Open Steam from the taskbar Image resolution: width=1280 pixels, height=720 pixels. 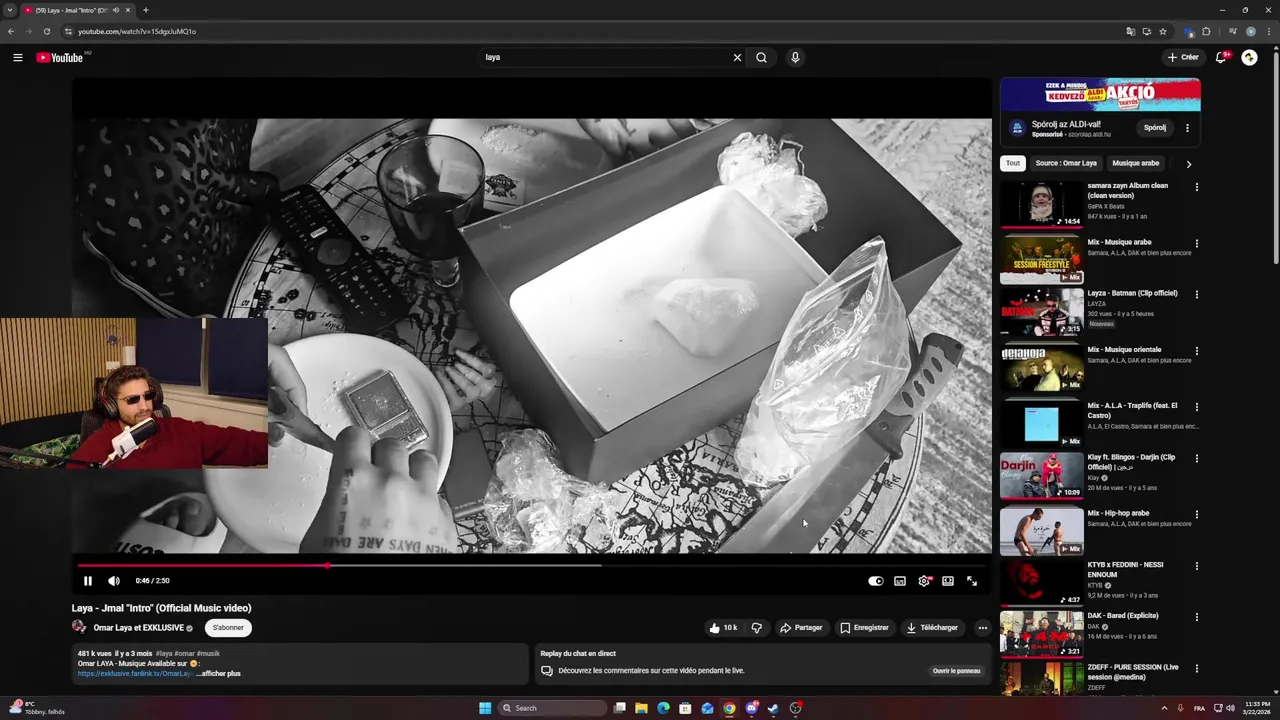pos(773,708)
